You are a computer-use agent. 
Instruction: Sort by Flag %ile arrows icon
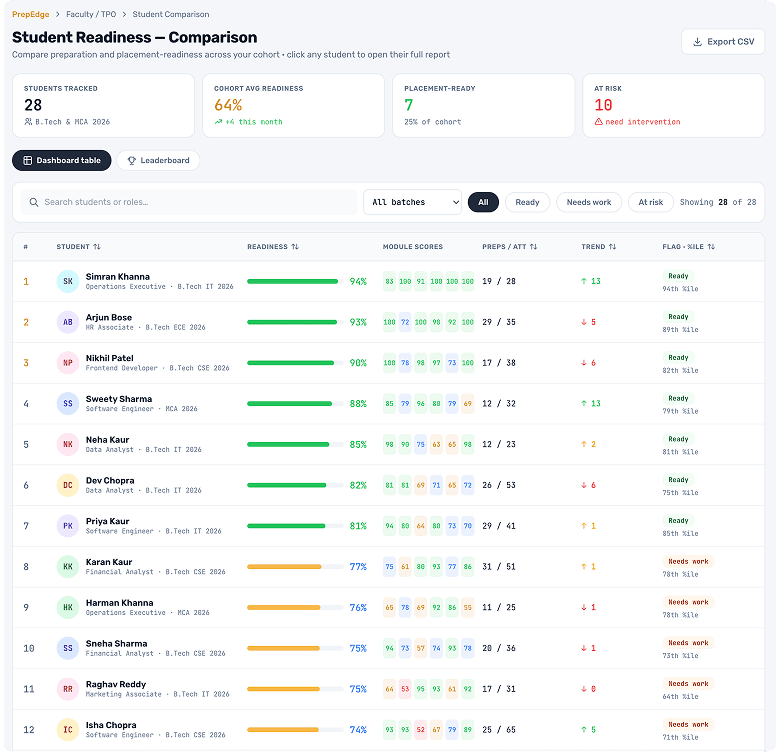point(711,246)
